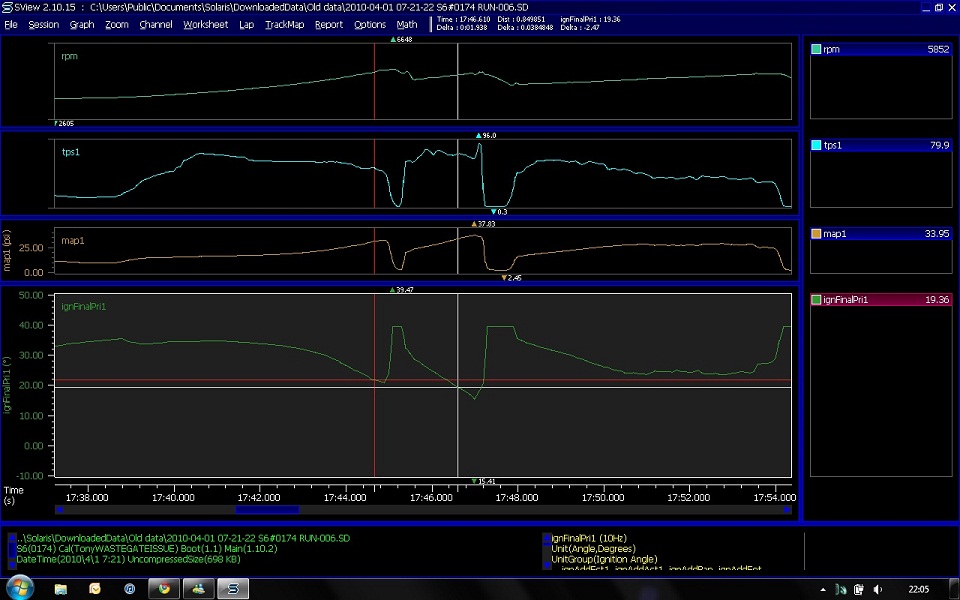960x600 pixels.
Task: Open the Options menu
Action: (370, 24)
